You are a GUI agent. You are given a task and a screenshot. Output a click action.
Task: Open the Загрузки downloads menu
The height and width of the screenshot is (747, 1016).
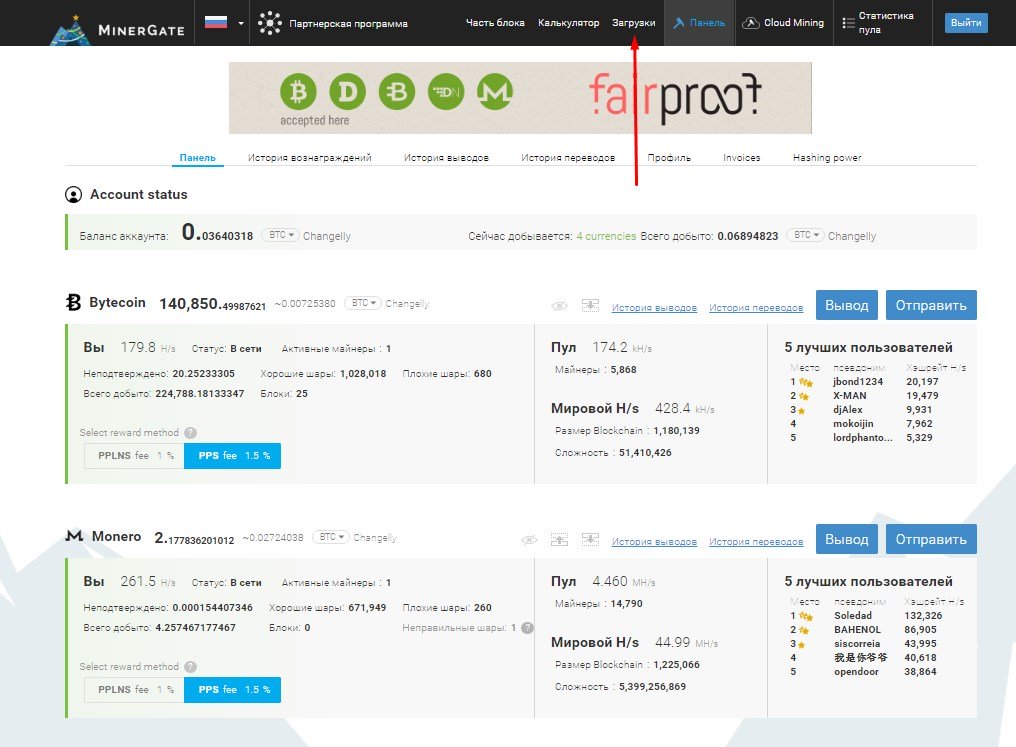tap(634, 23)
